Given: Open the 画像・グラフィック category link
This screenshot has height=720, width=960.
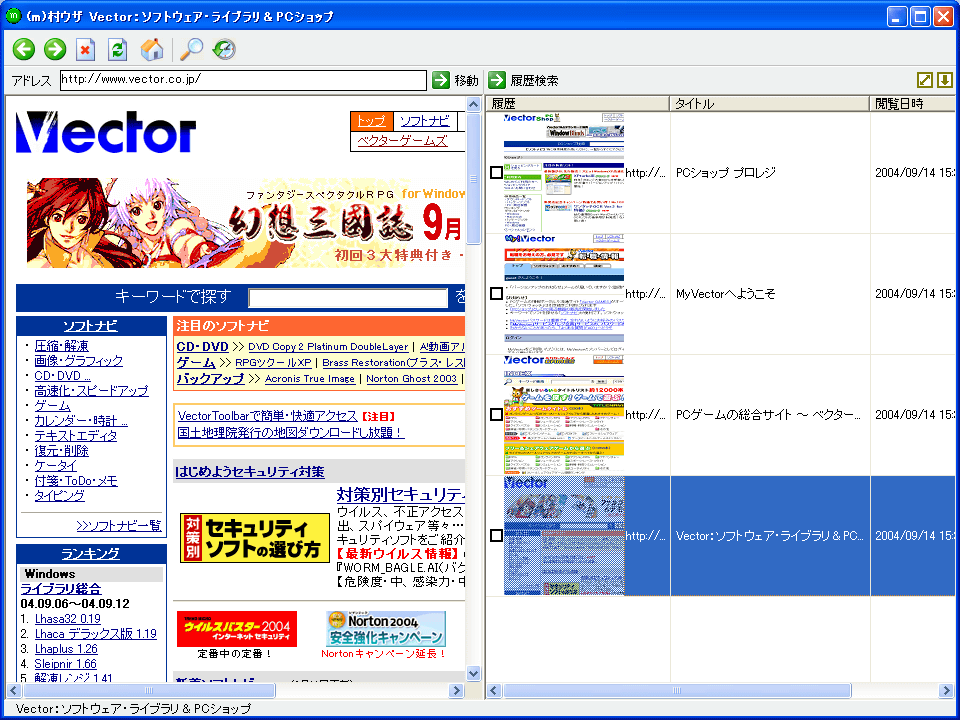Looking at the screenshot, I should 78,361.
